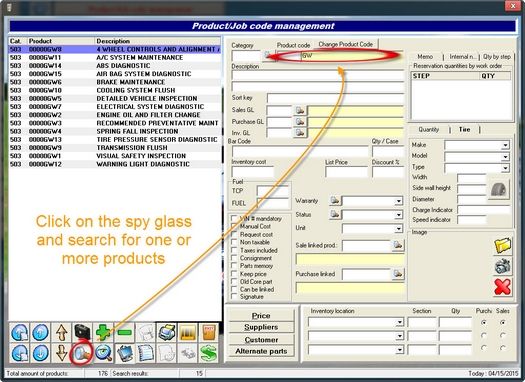
Task: Click the orange exit door icon
Action: click(x=209, y=332)
